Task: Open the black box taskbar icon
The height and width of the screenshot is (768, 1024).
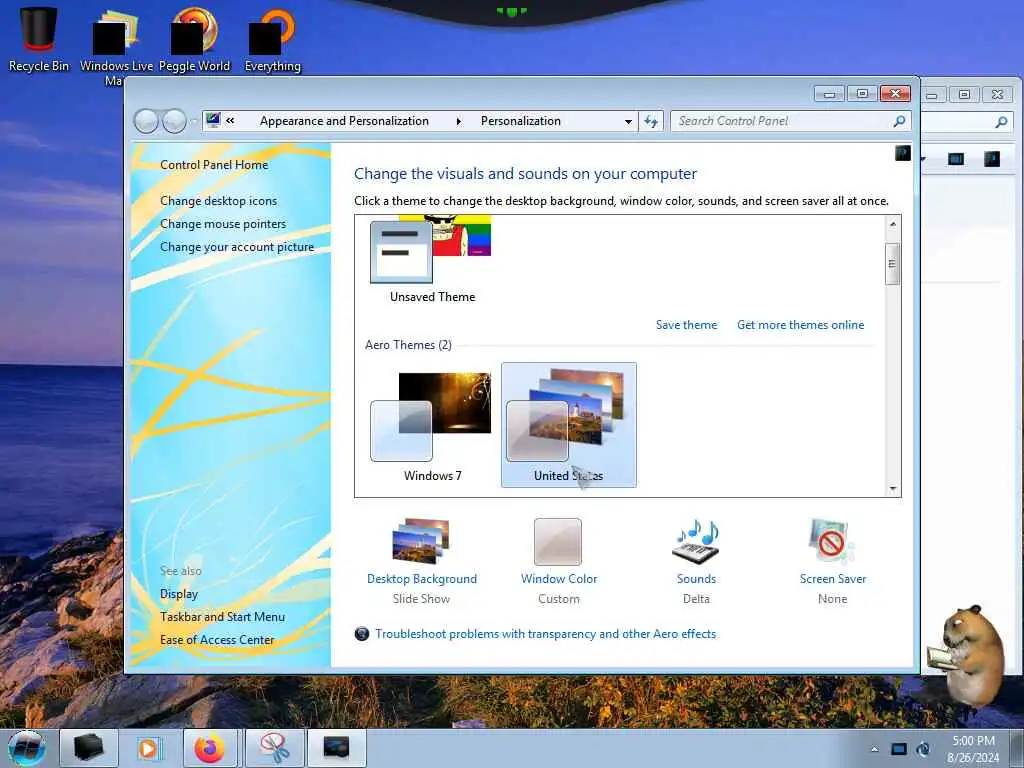Action: [89, 748]
